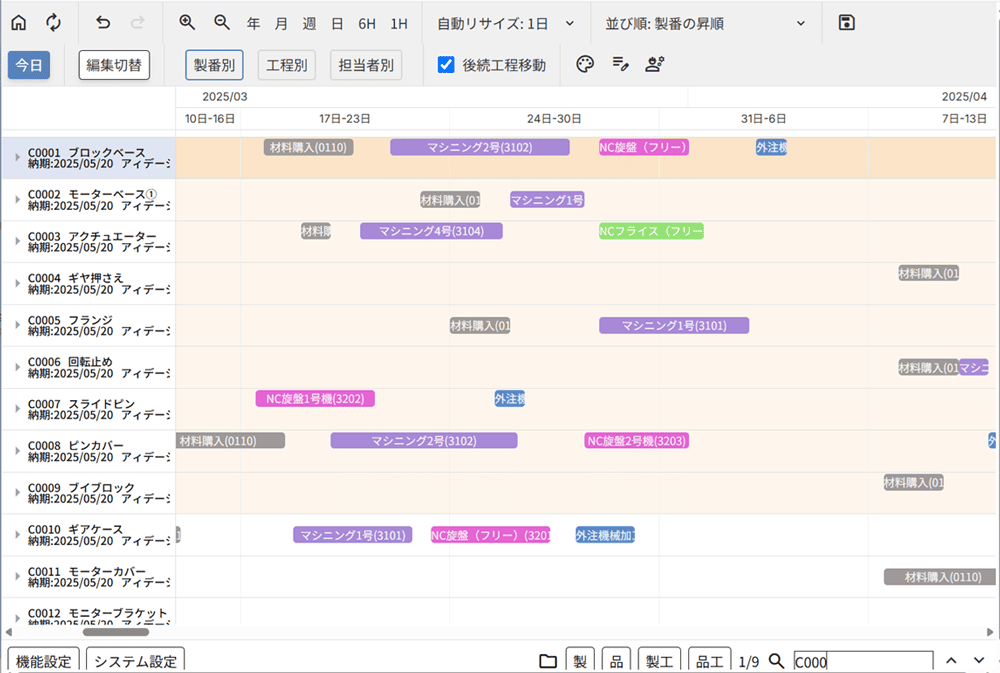Toggle the 後続工程移動 checkbox

tap(447, 65)
